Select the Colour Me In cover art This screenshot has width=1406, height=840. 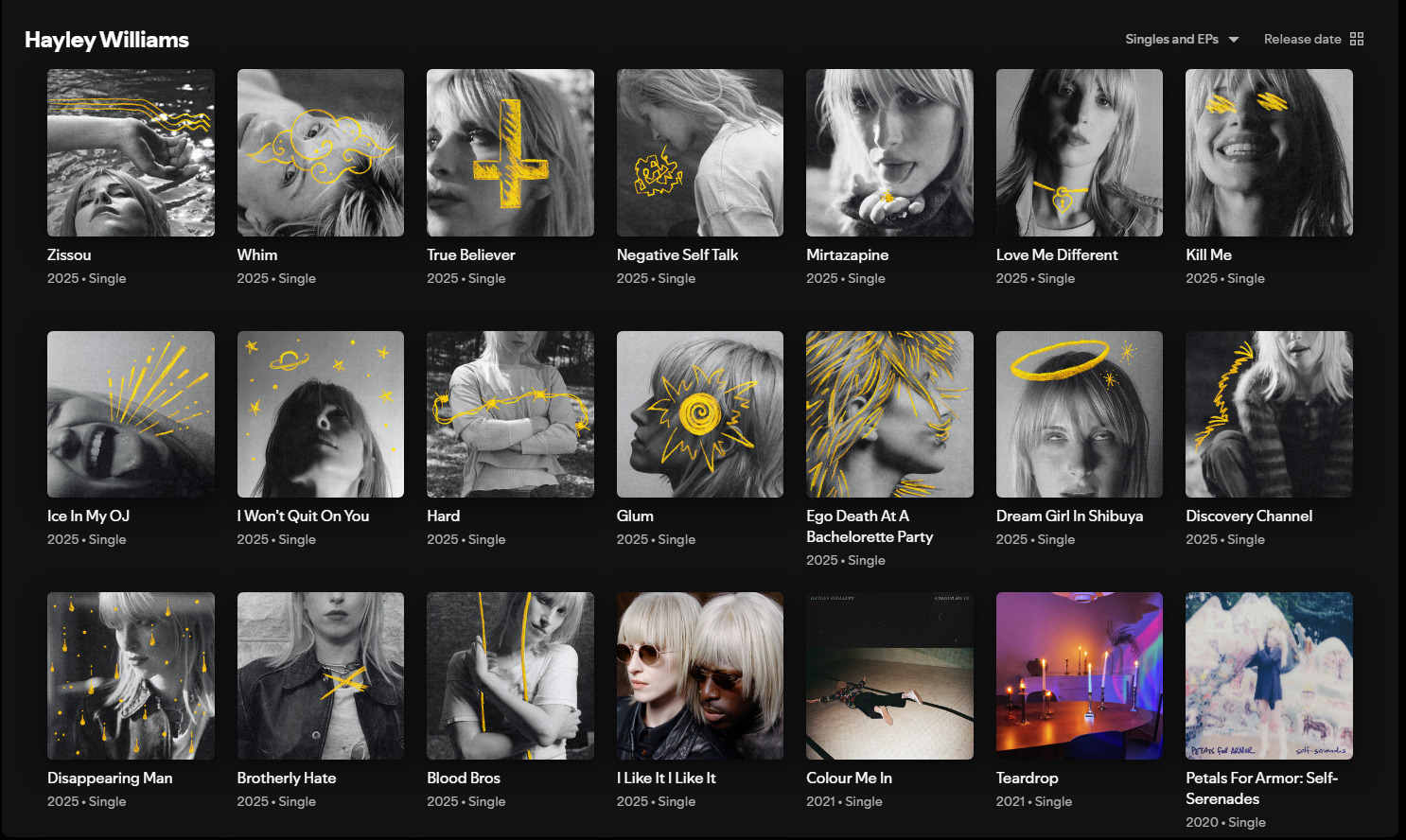[889, 675]
